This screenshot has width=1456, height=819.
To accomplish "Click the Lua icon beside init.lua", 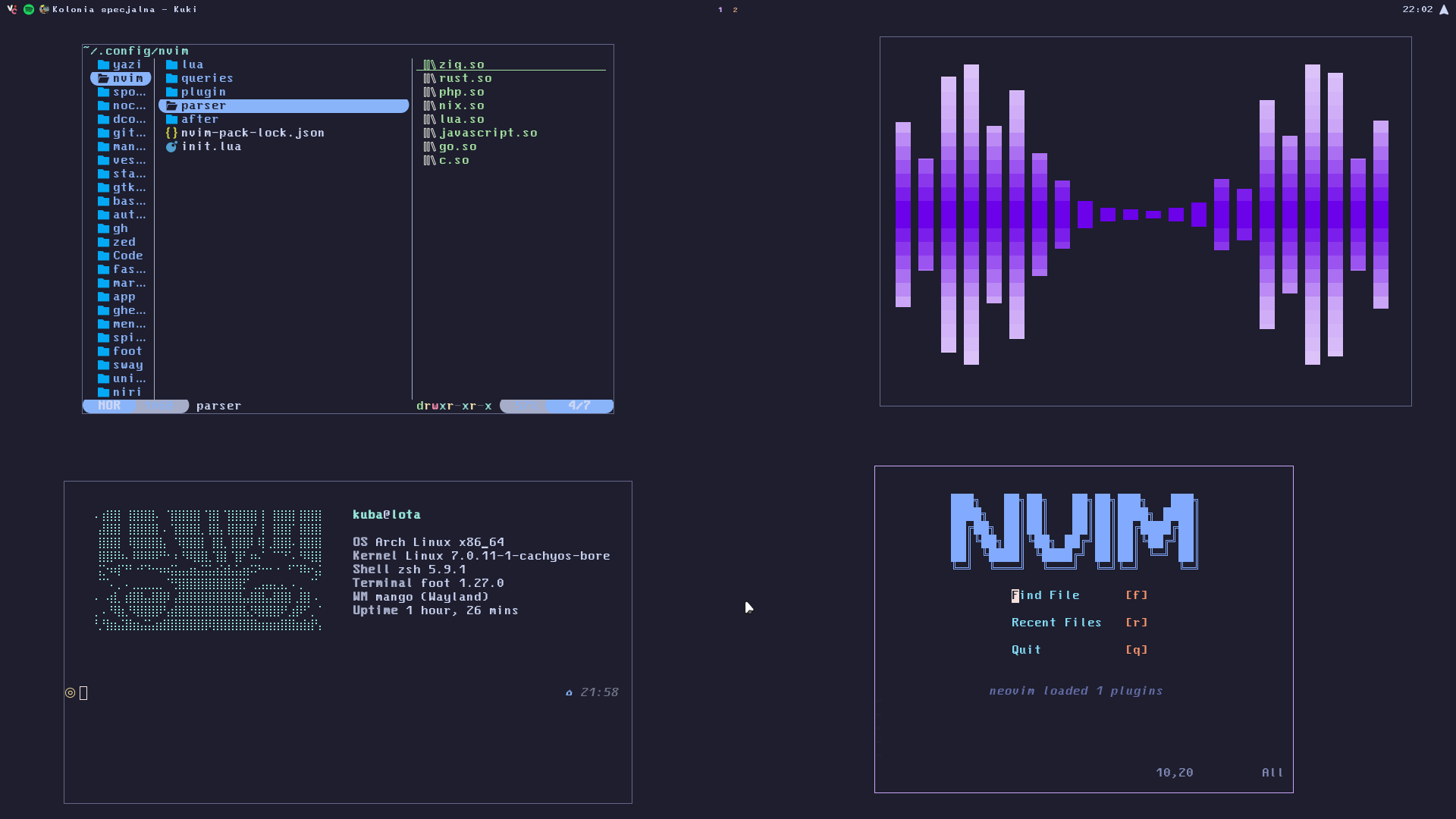I will pyautogui.click(x=171, y=146).
